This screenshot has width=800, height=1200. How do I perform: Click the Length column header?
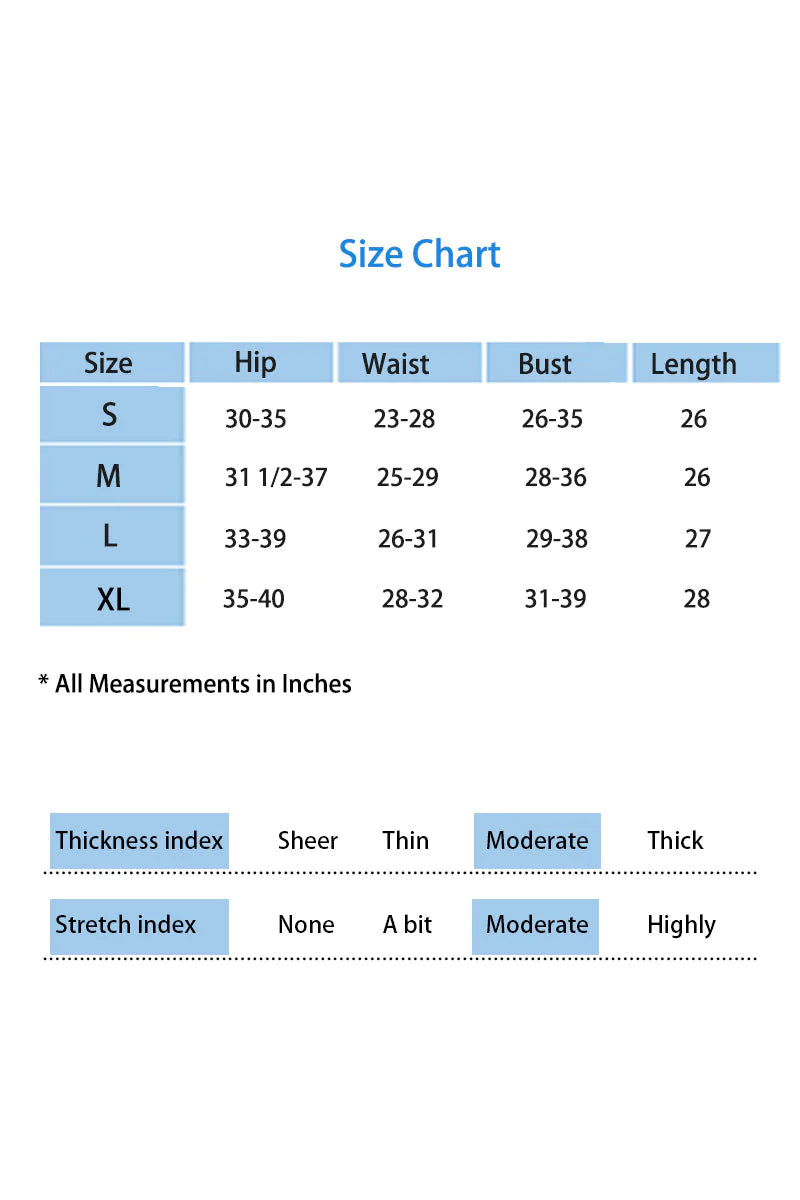click(x=693, y=365)
